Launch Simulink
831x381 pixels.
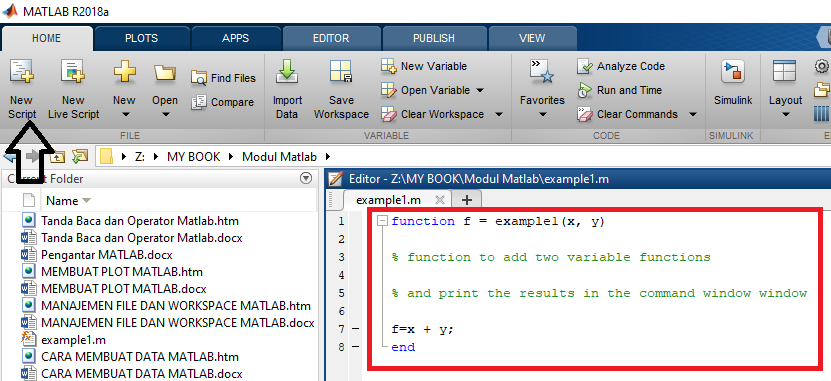click(733, 83)
